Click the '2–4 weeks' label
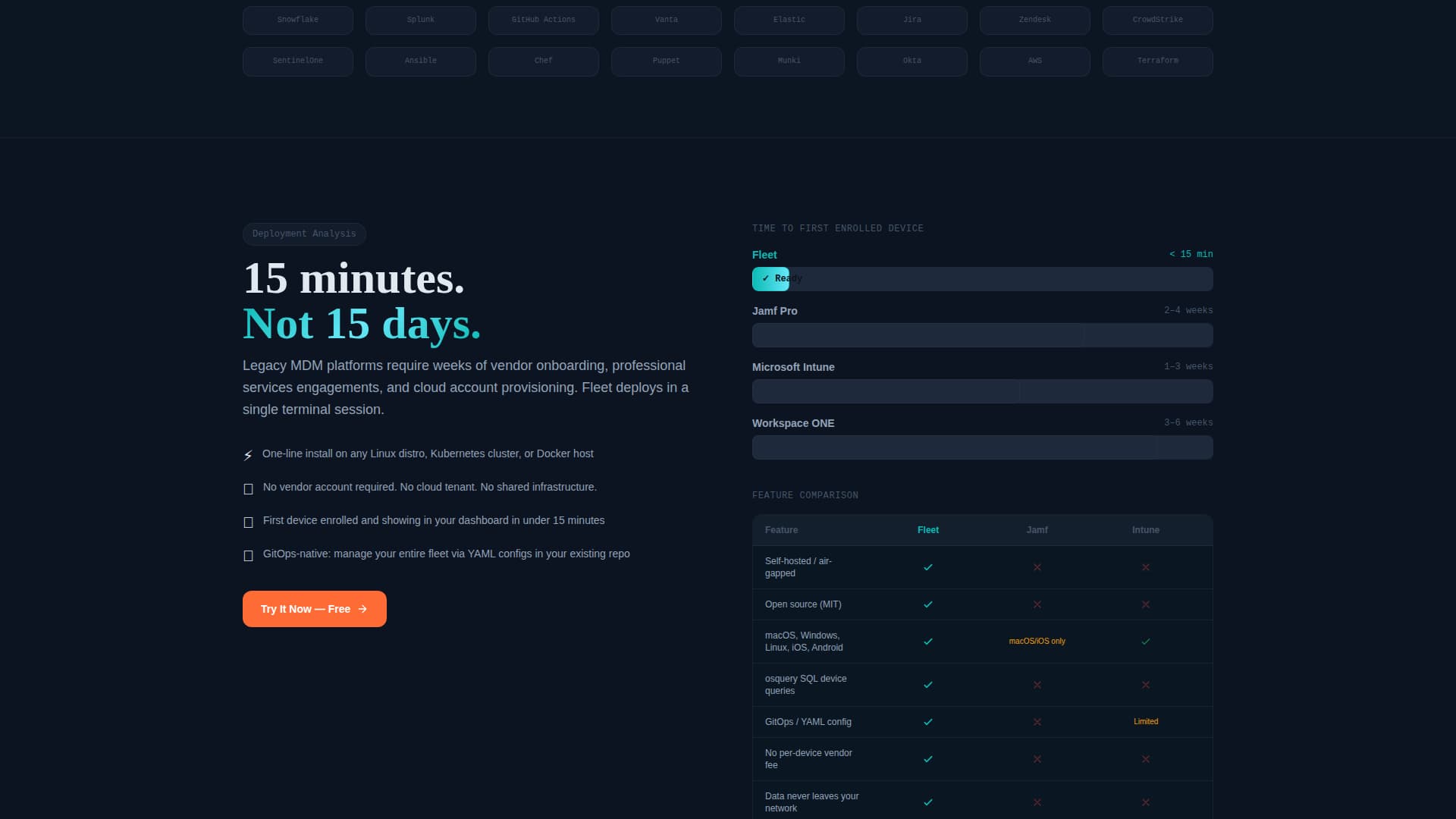 pos(1188,310)
